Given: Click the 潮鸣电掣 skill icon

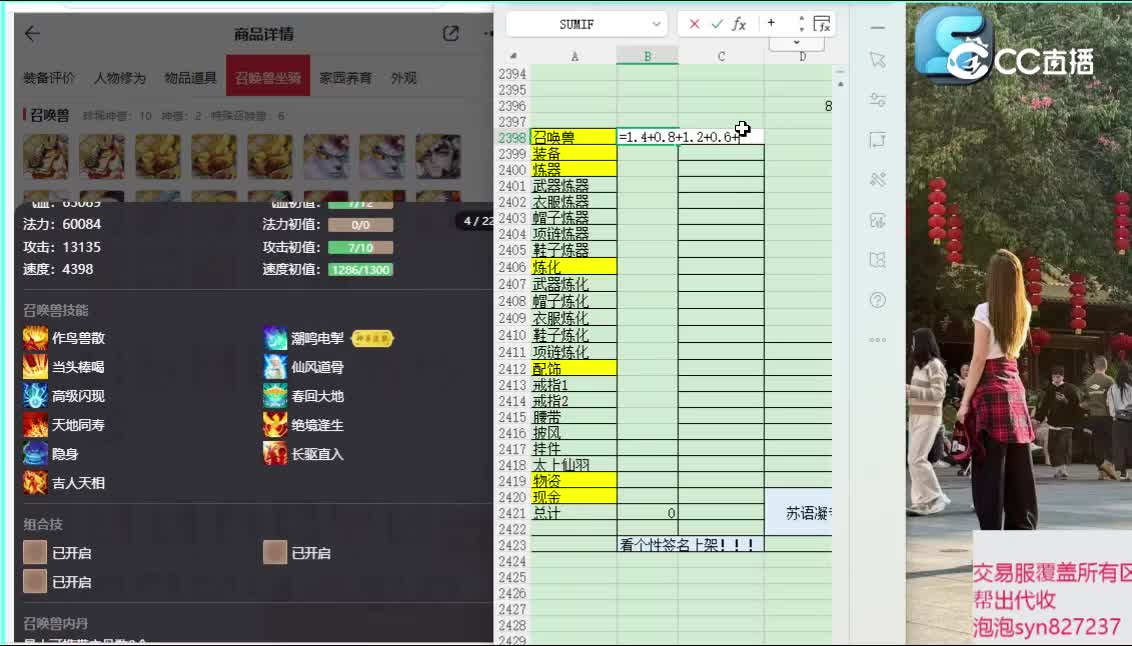Looking at the screenshot, I should [x=274, y=338].
